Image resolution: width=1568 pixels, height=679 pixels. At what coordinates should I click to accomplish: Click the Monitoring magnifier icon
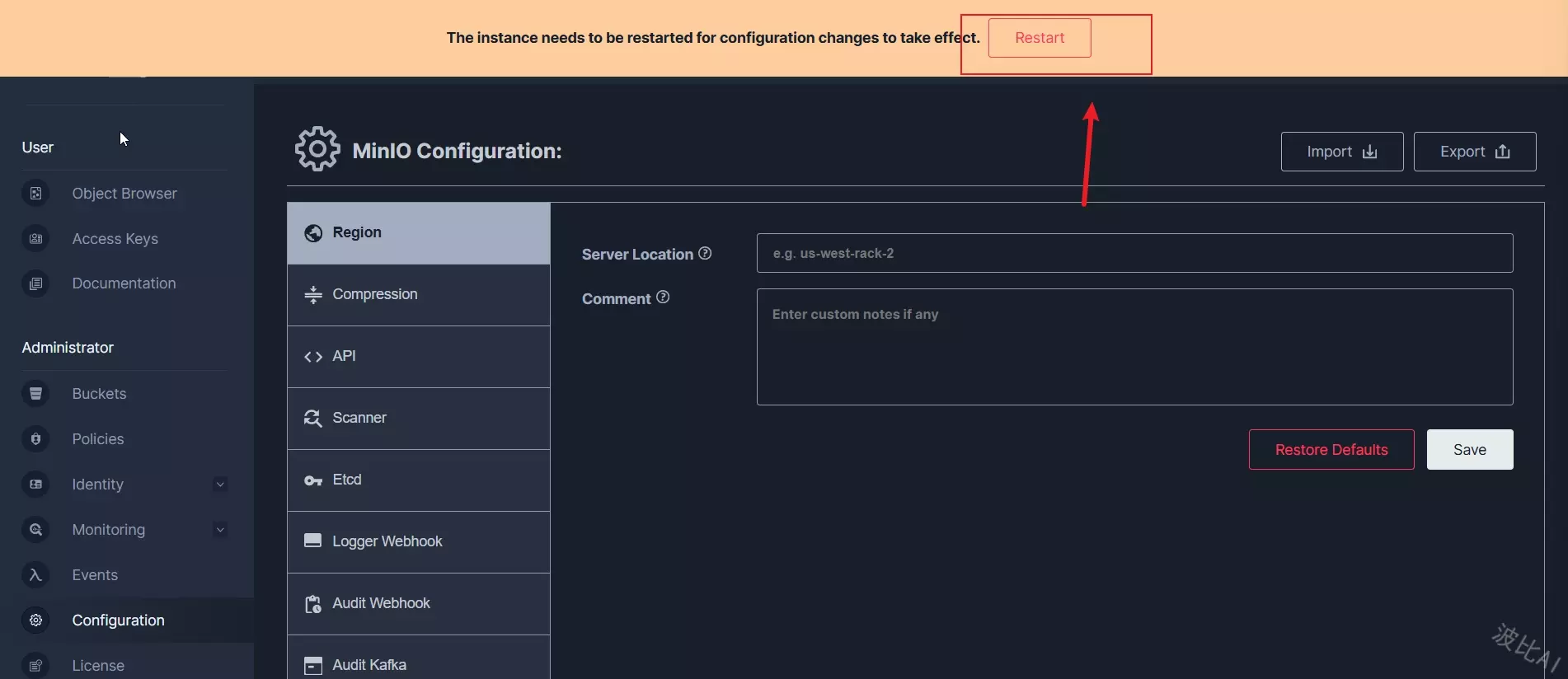pyautogui.click(x=35, y=530)
